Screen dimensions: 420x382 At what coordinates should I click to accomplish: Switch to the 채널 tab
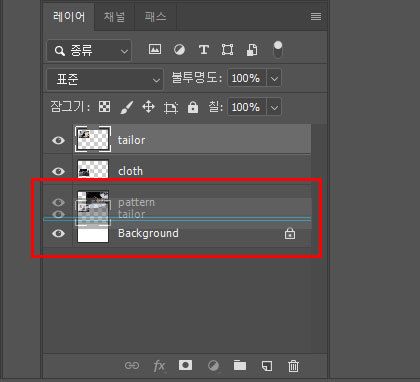114,16
